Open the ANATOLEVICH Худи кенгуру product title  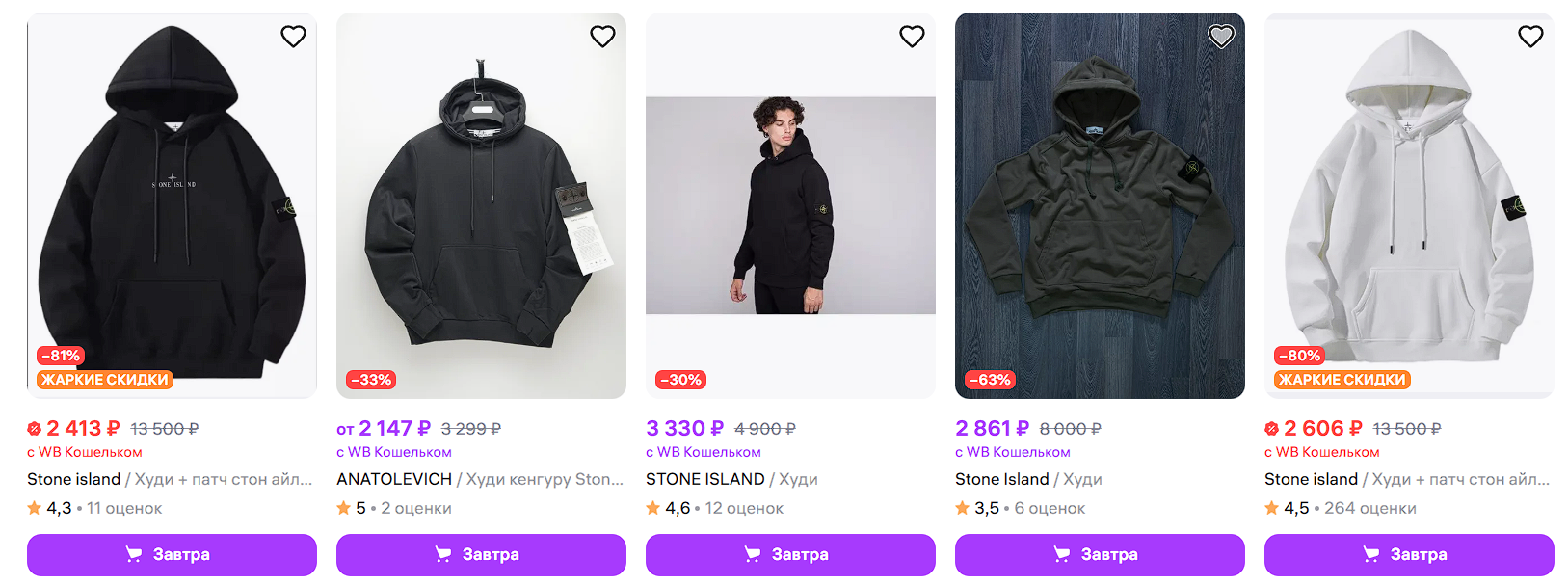click(480, 479)
